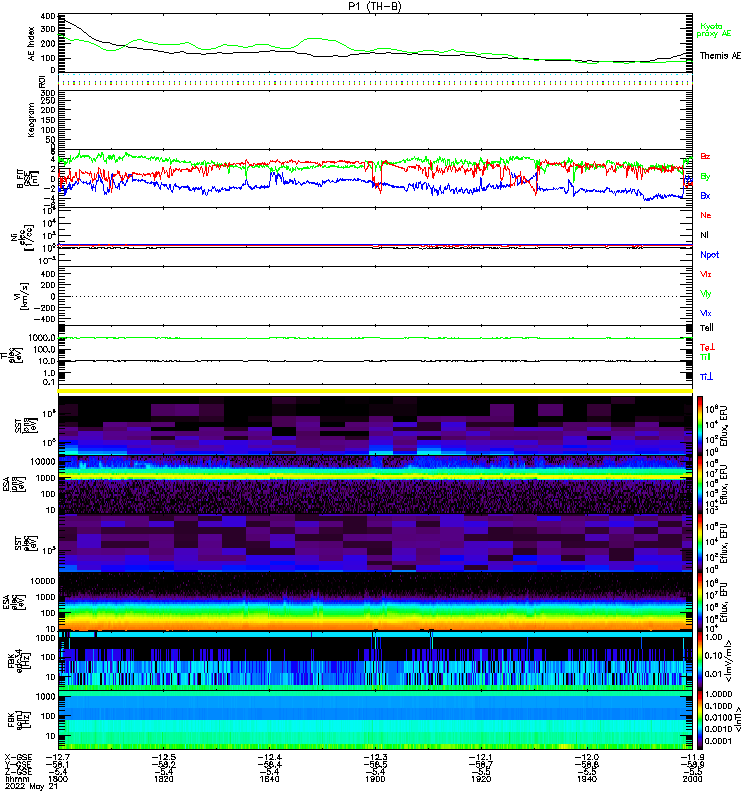Select the red Bz legend label
Screen dimensions: 750x800
pyautogui.click(x=705, y=156)
